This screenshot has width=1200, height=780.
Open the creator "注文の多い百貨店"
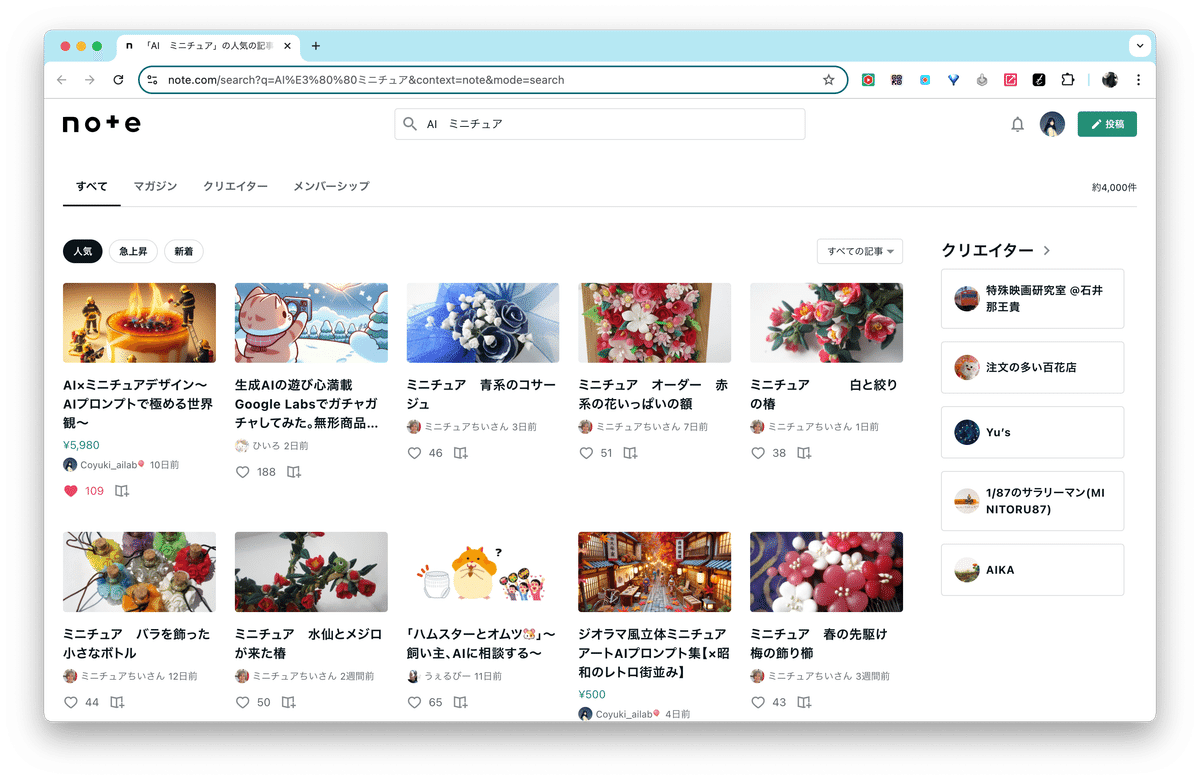point(1032,367)
